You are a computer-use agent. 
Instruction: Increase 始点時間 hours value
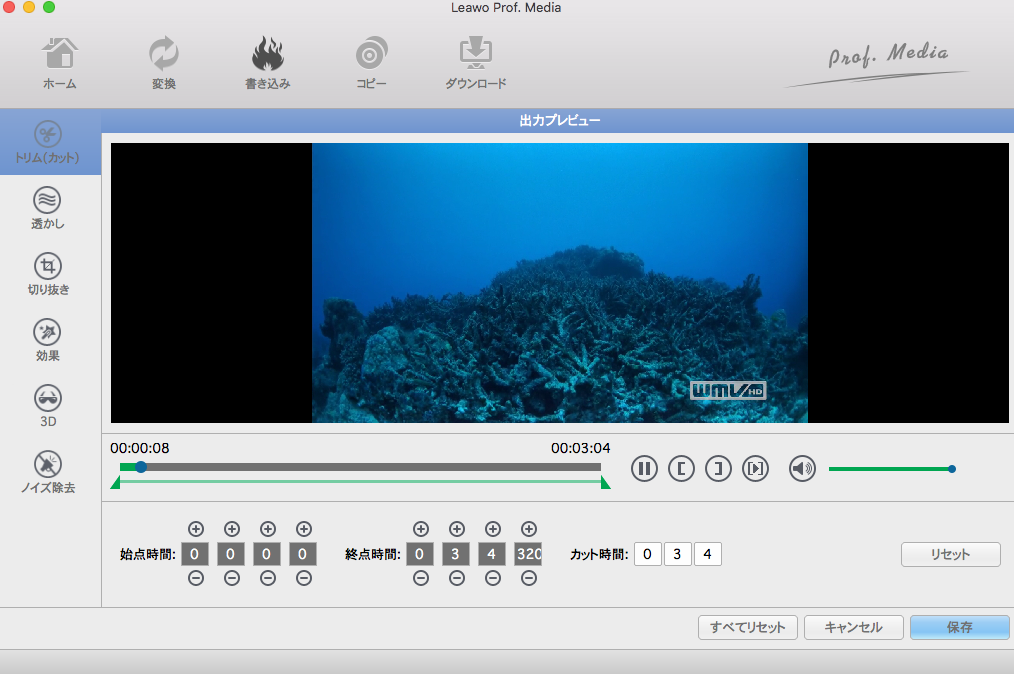coord(196,529)
